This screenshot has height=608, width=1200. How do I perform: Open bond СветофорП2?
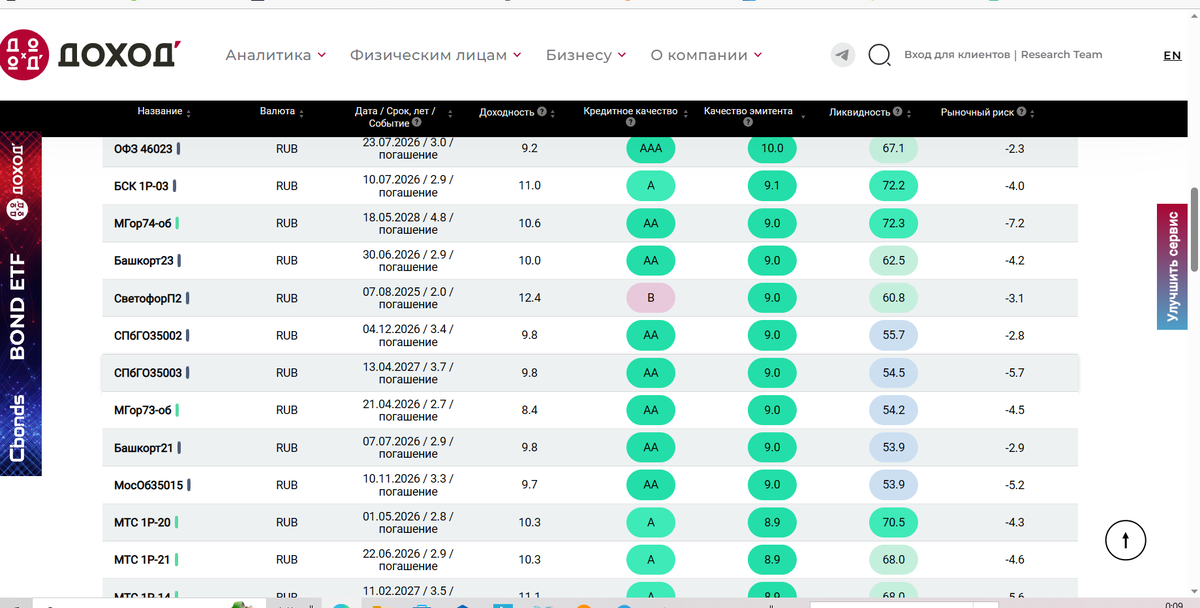(x=148, y=298)
